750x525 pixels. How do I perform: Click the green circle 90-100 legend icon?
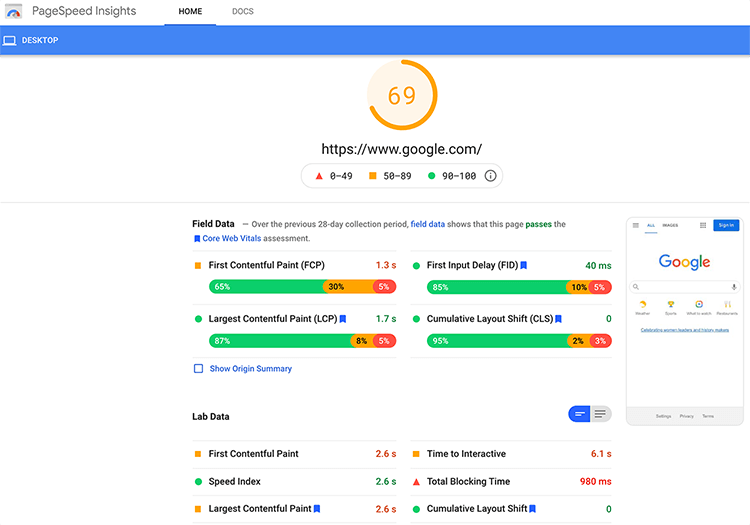click(431, 176)
